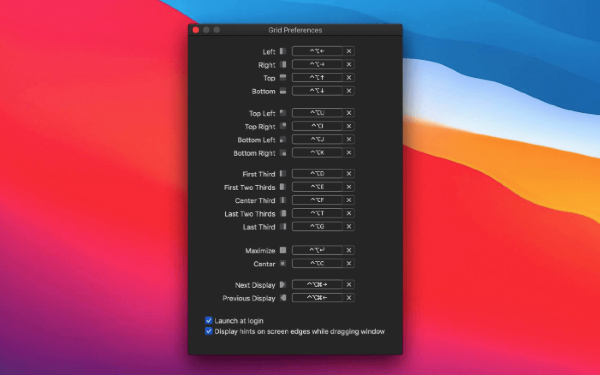The height and width of the screenshot is (375, 600).
Task: Edit the Top Left shortcut field
Action: tap(317, 113)
